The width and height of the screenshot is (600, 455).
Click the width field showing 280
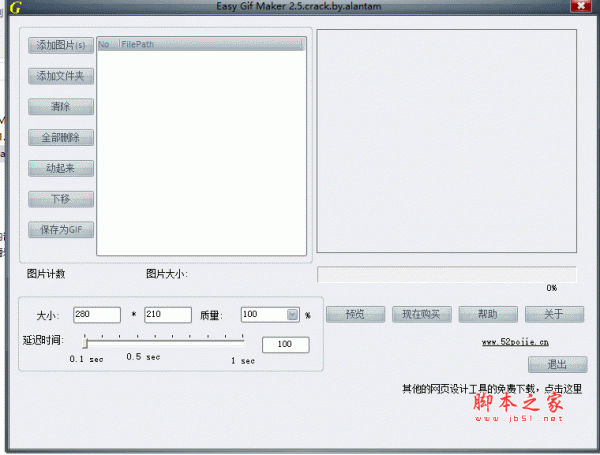(97, 315)
